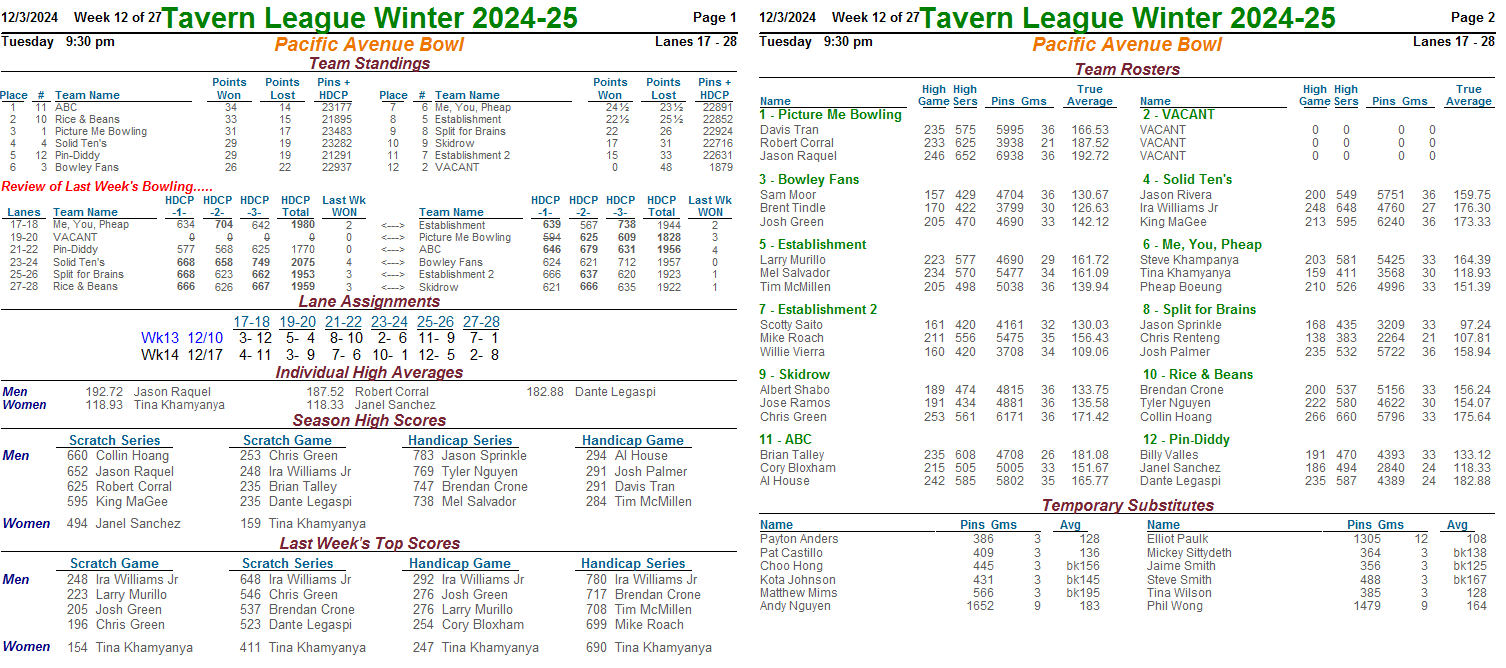Click substitute name 'Elliot Paulk'
1506x668 pixels.
[1178, 539]
